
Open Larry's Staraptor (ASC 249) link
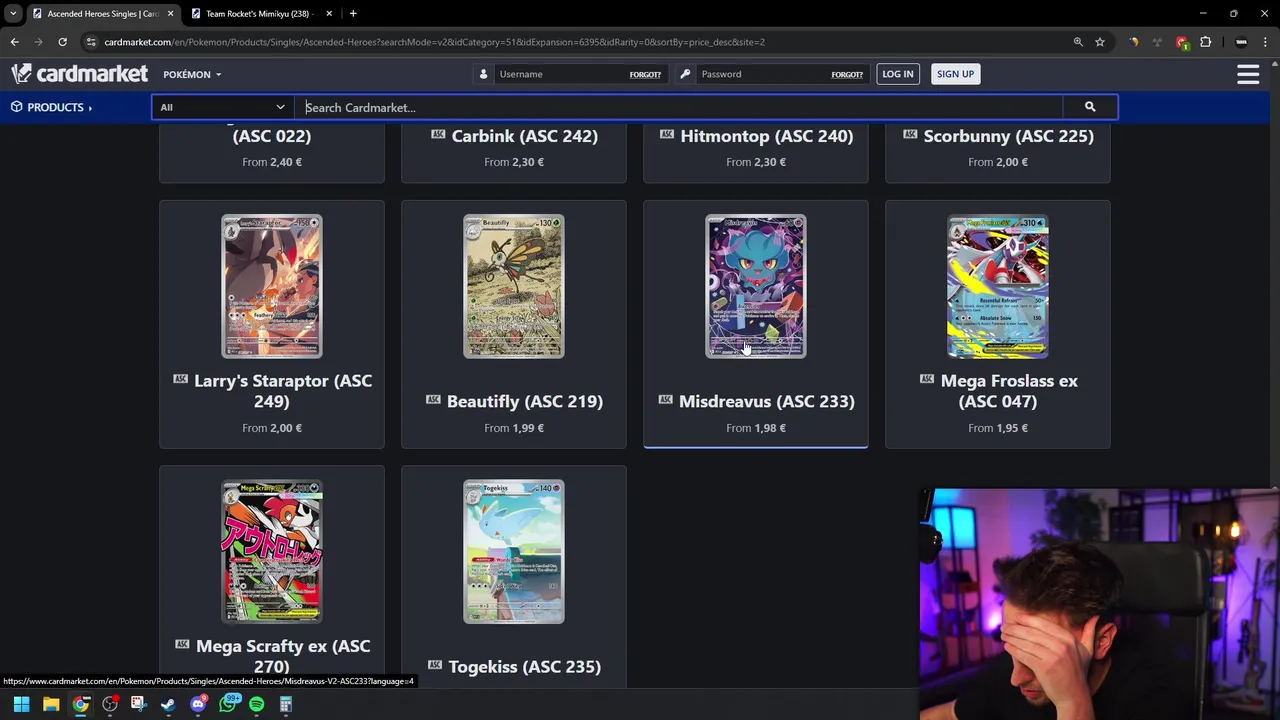click(283, 391)
